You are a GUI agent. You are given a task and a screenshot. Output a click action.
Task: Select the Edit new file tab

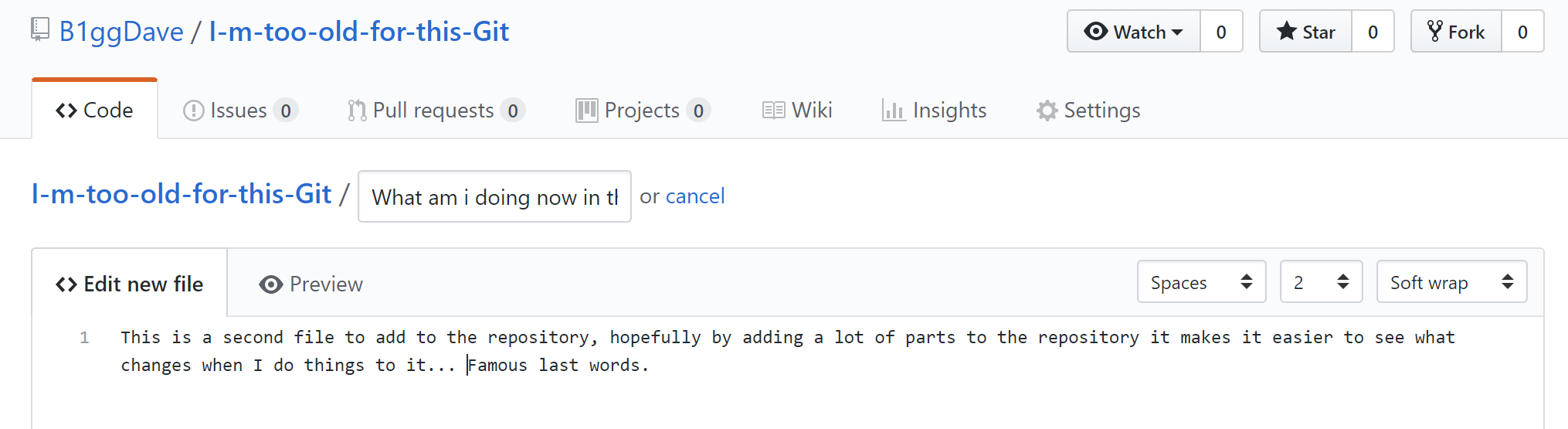pyautogui.click(x=130, y=284)
